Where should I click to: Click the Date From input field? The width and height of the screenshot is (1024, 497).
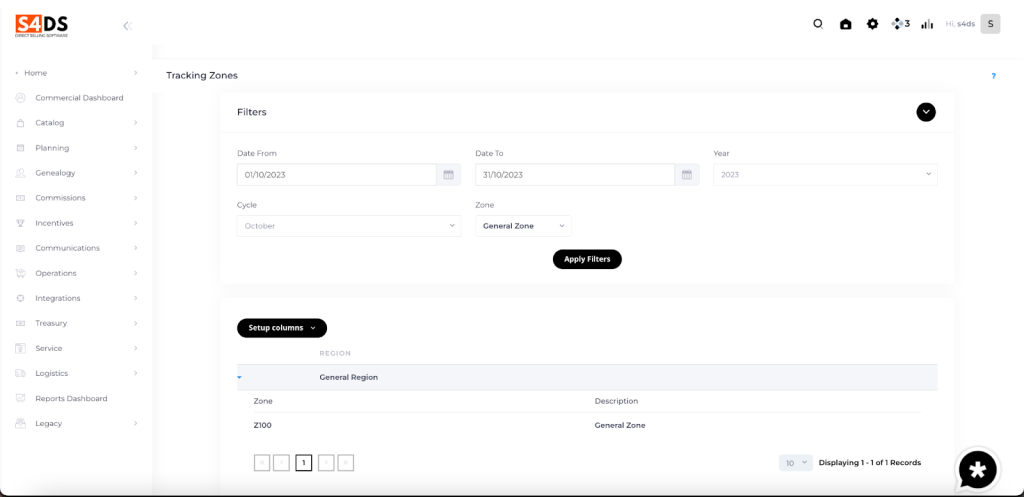pos(336,175)
